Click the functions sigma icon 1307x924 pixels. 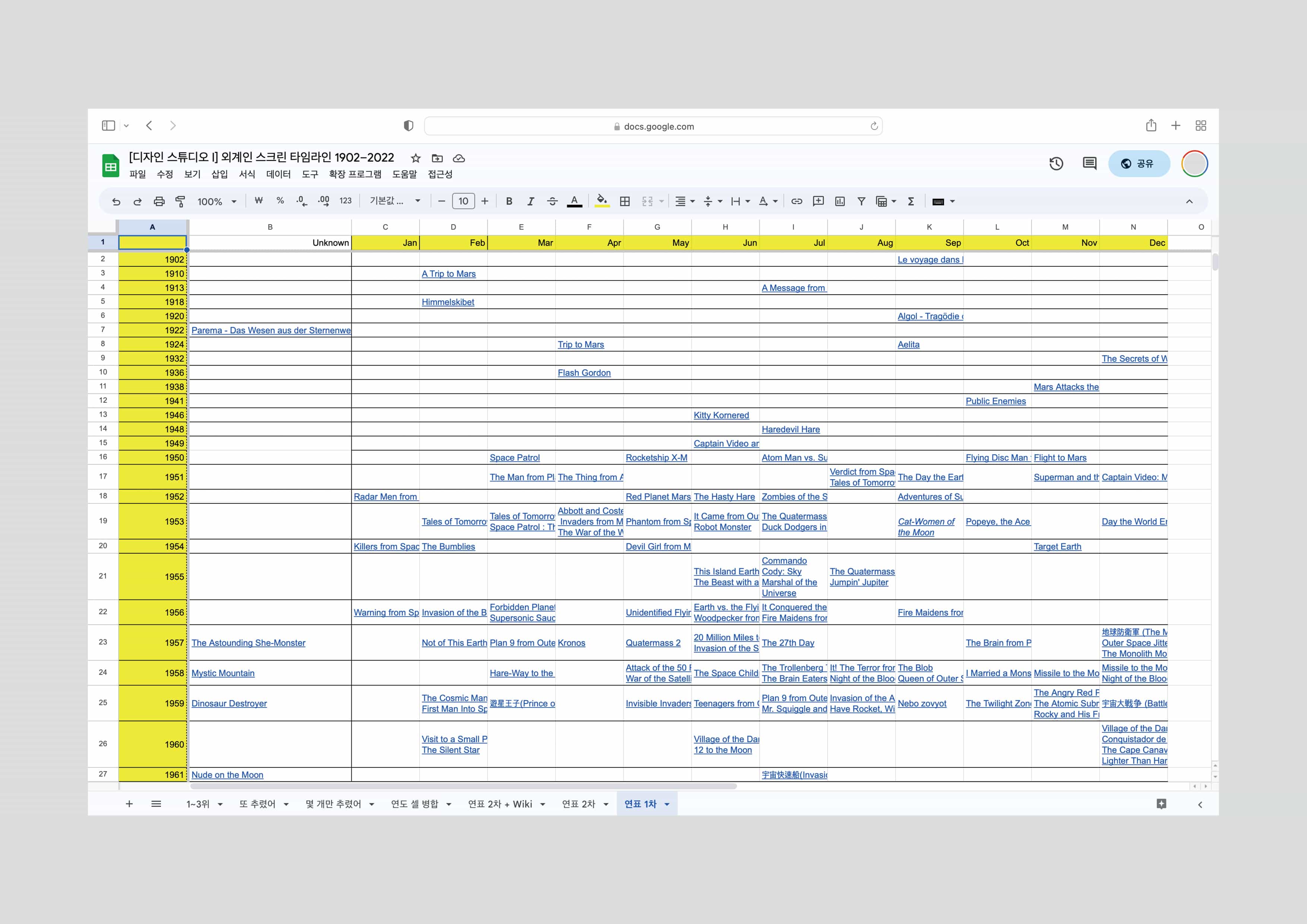click(x=911, y=201)
